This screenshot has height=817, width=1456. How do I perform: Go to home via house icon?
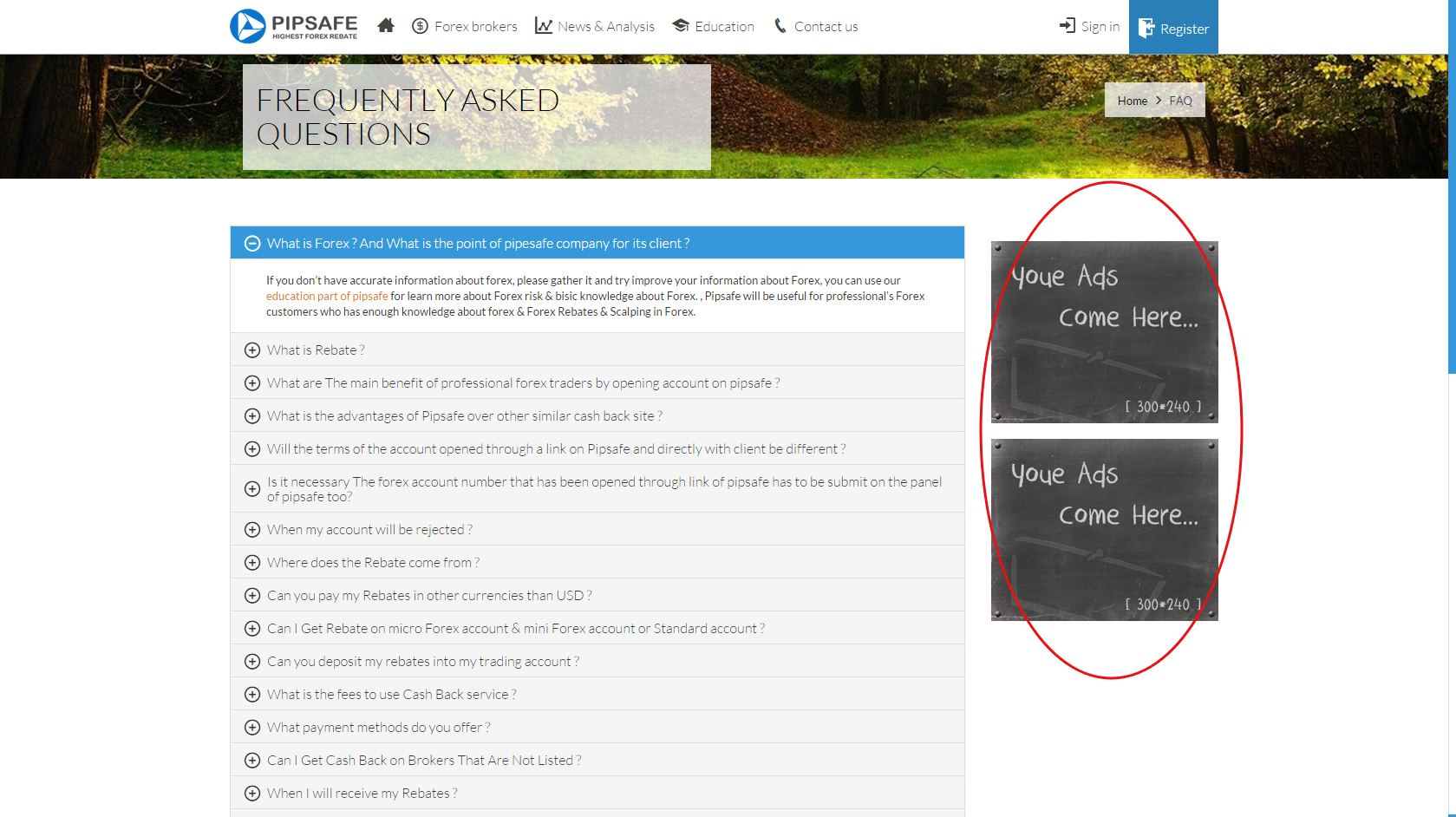tap(386, 26)
